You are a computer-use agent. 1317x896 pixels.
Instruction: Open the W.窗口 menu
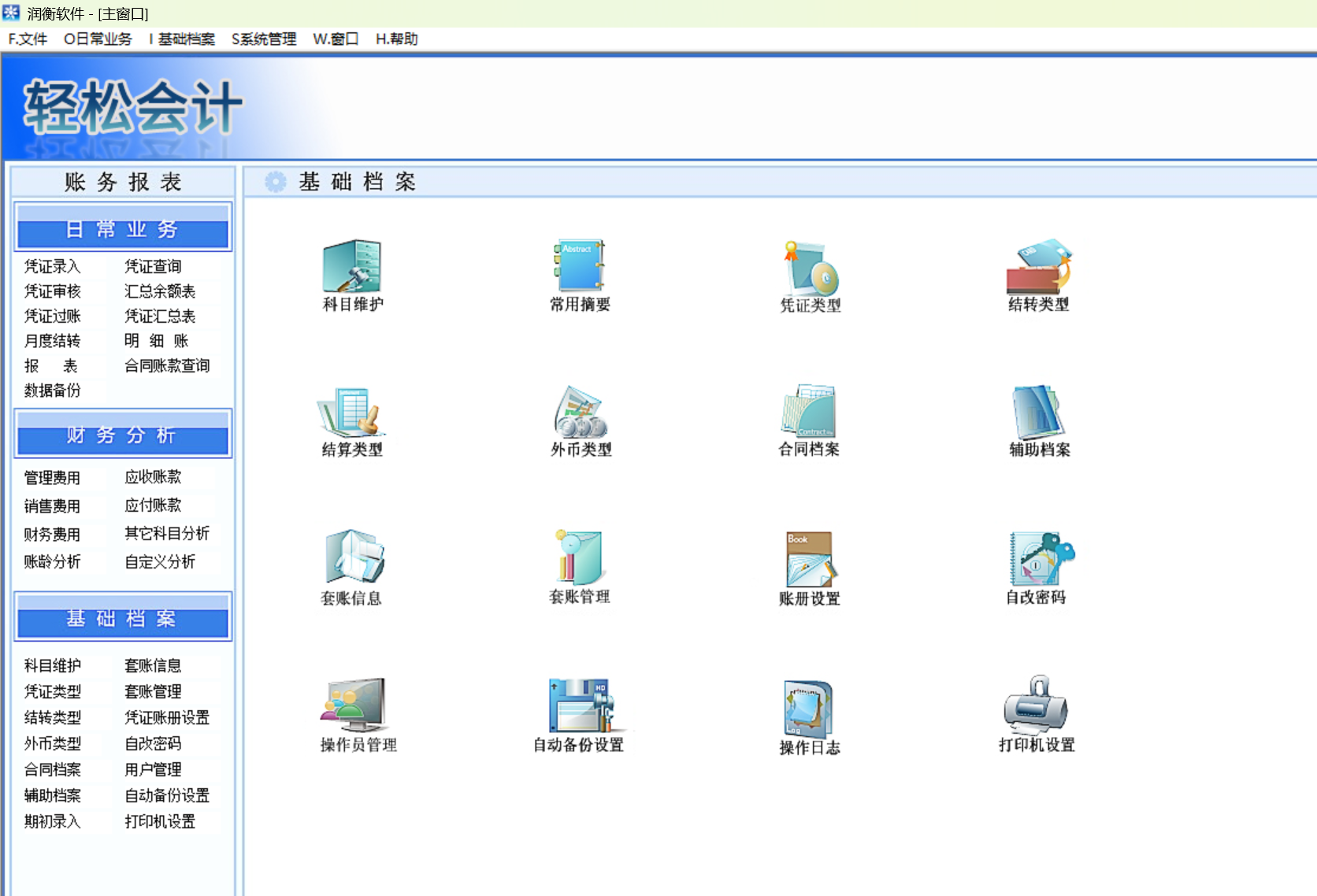(x=336, y=39)
